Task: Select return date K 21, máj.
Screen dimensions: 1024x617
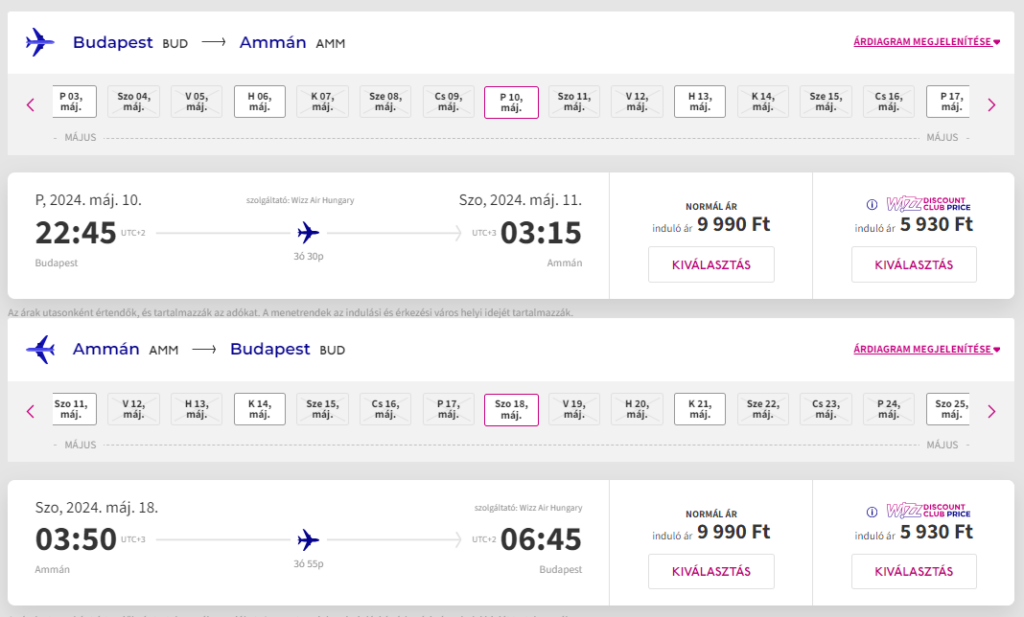Action: 699,409
